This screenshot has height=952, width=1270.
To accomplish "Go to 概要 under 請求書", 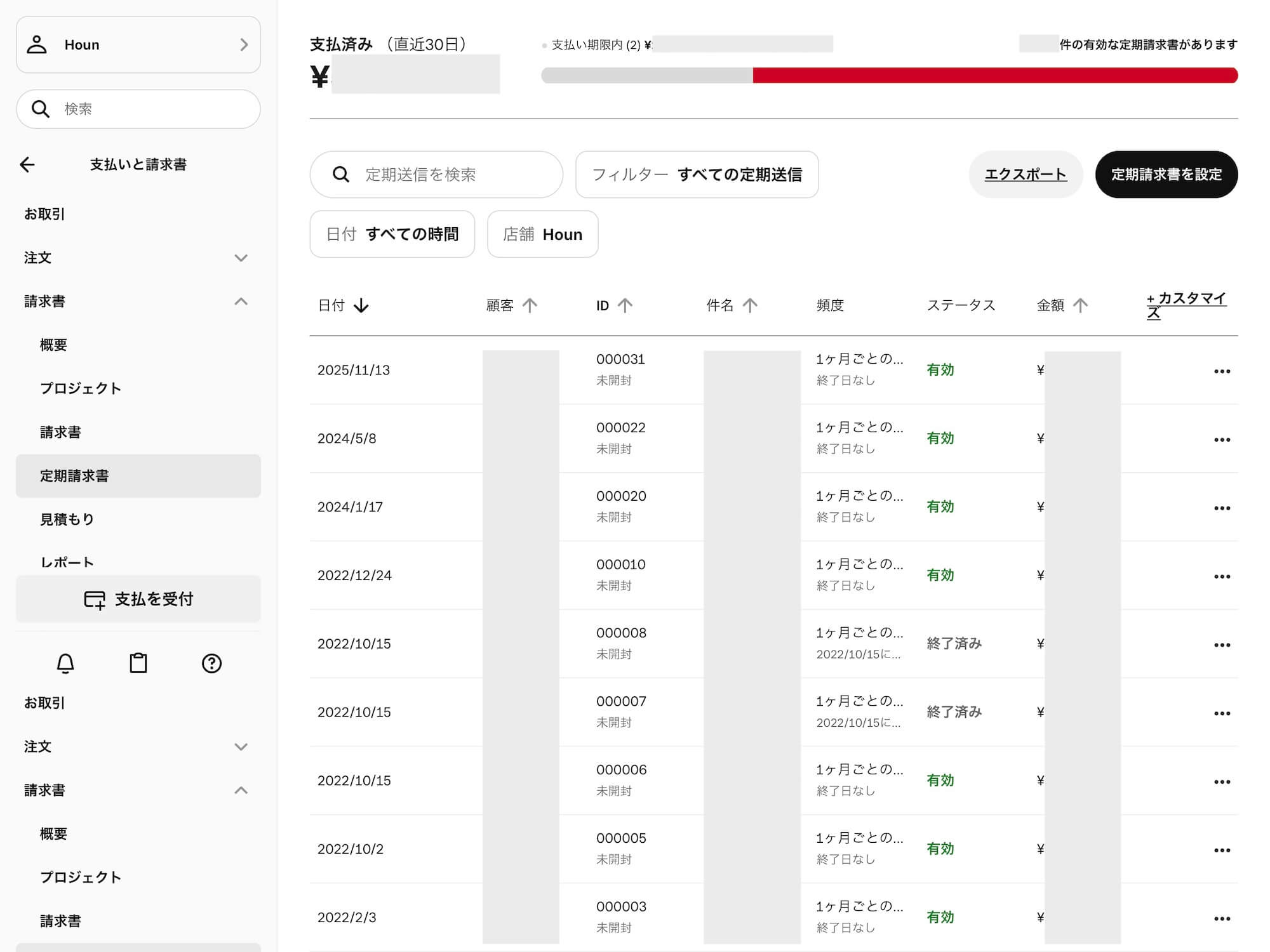I will coord(53,345).
